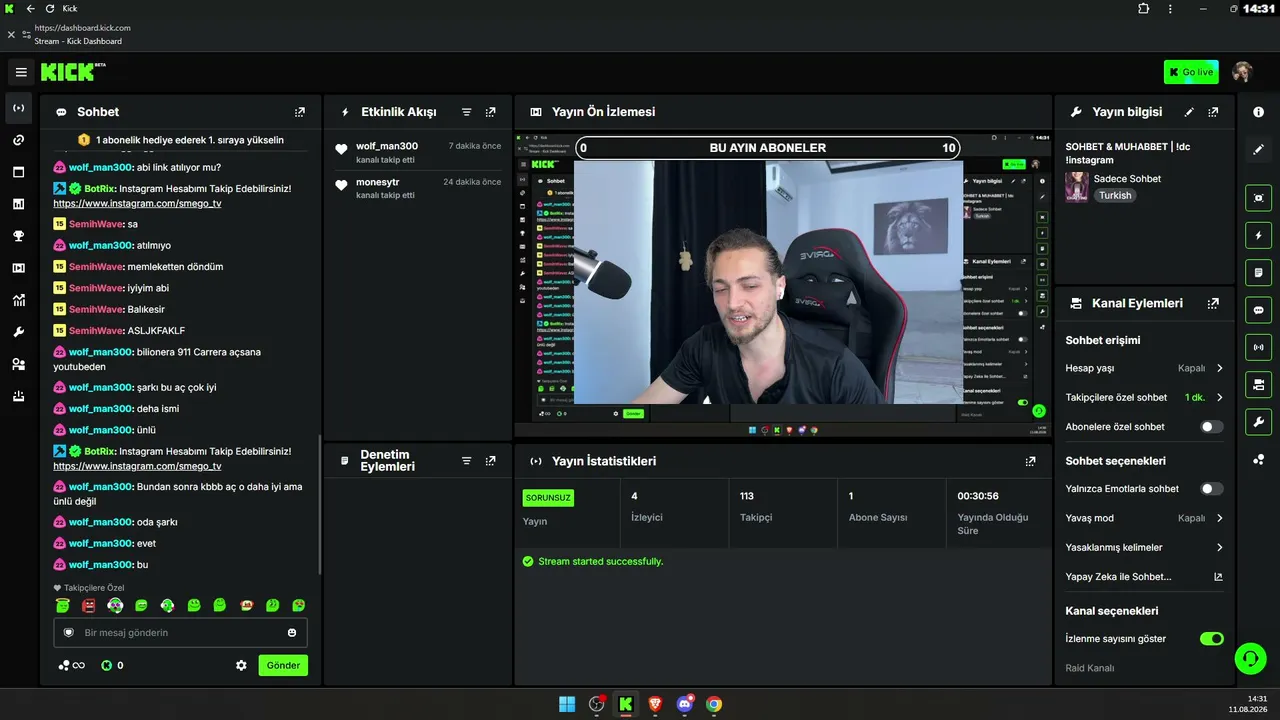The height and width of the screenshot is (720, 1280).
Task: Toggle the lightning activity widget in right sidebar
Action: tap(1258, 235)
